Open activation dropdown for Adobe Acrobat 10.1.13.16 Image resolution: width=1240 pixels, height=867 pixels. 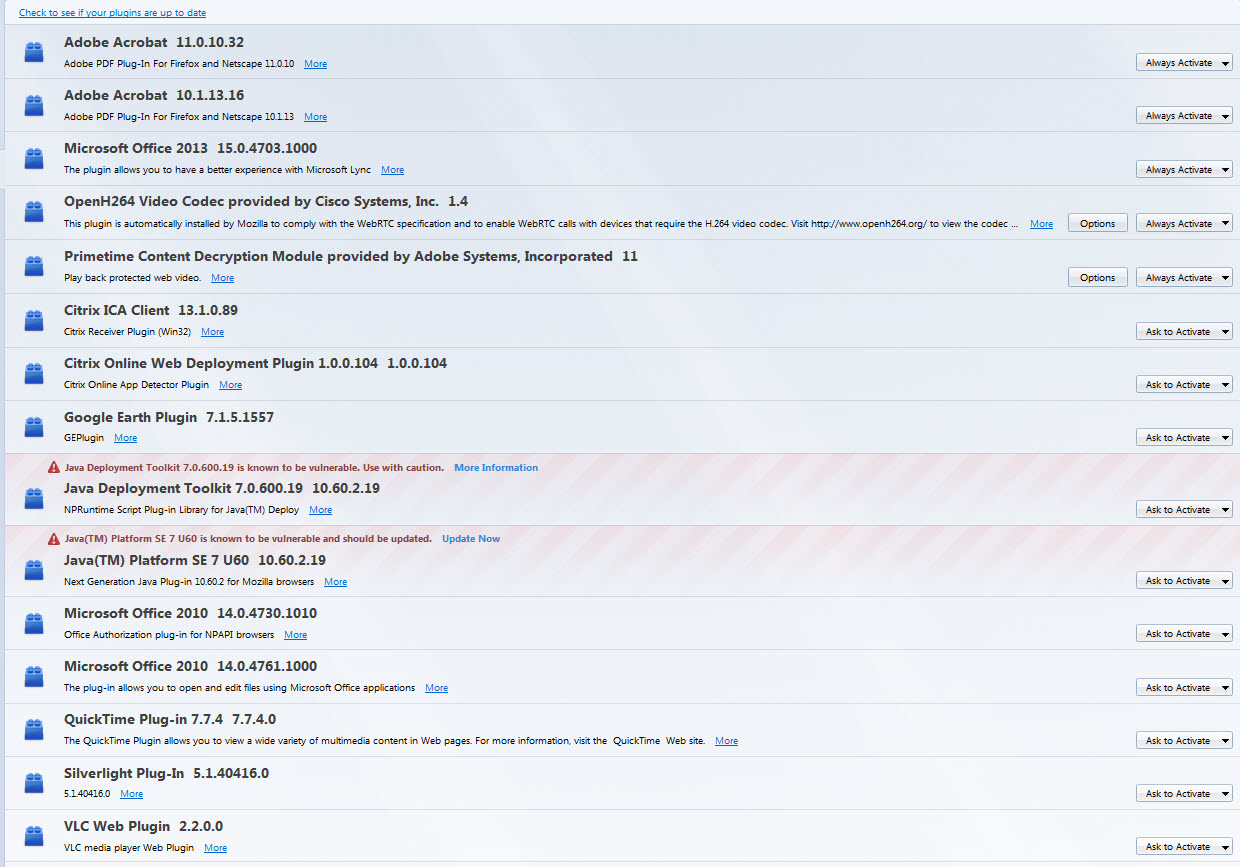1184,115
